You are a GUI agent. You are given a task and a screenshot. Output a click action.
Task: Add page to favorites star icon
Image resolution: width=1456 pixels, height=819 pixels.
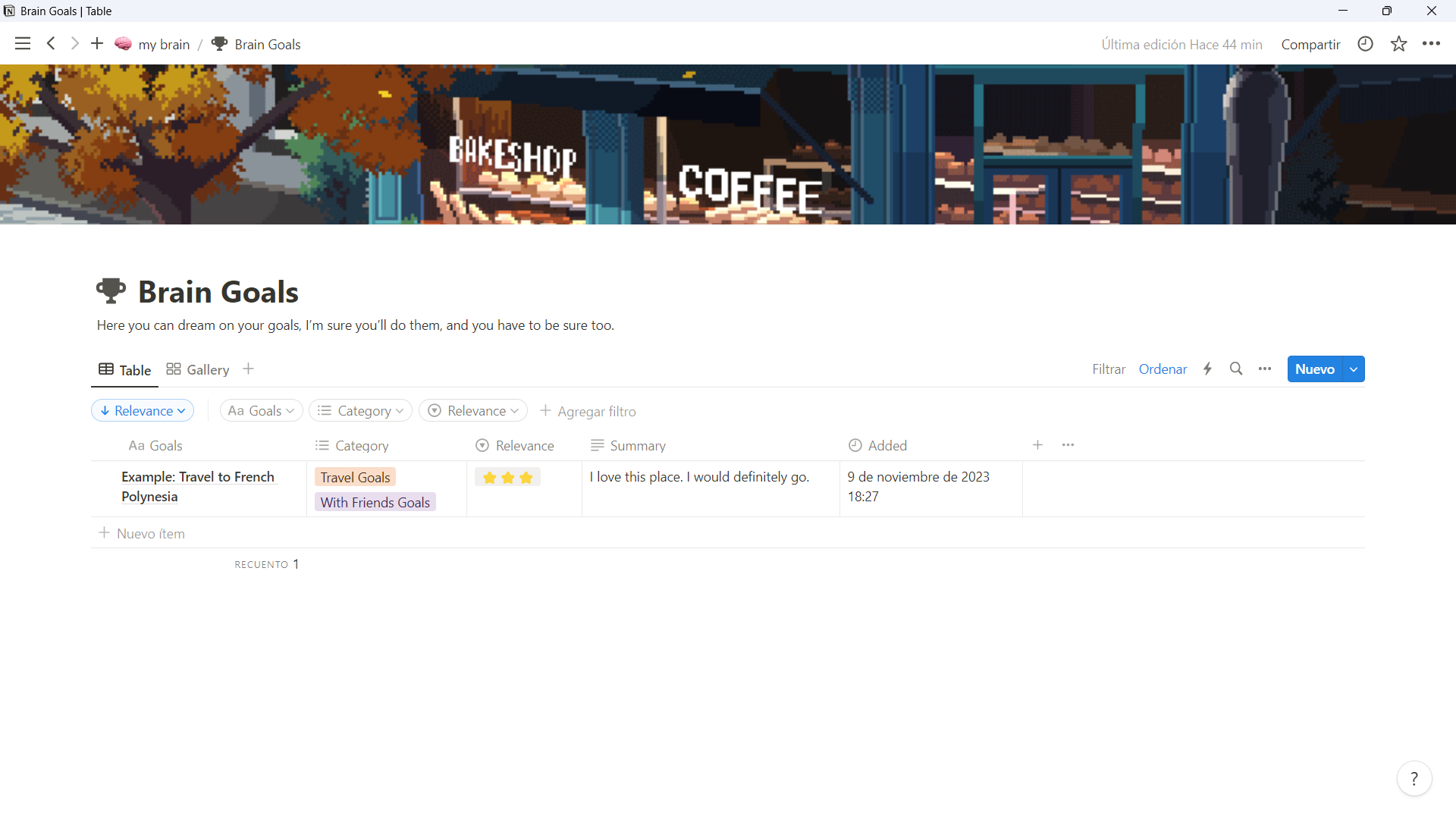click(1398, 44)
